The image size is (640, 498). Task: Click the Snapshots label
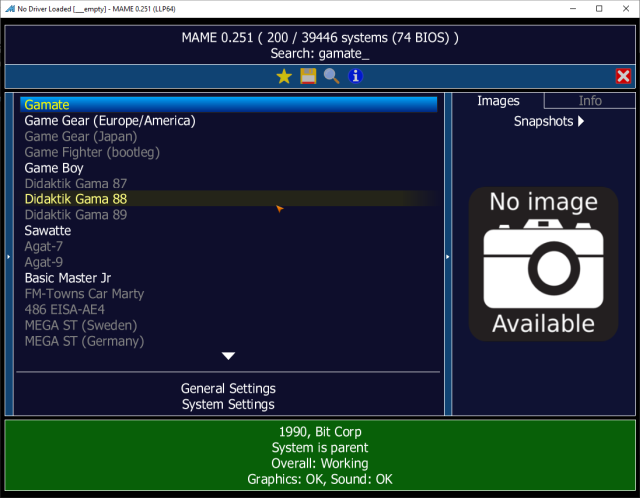(x=543, y=121)
